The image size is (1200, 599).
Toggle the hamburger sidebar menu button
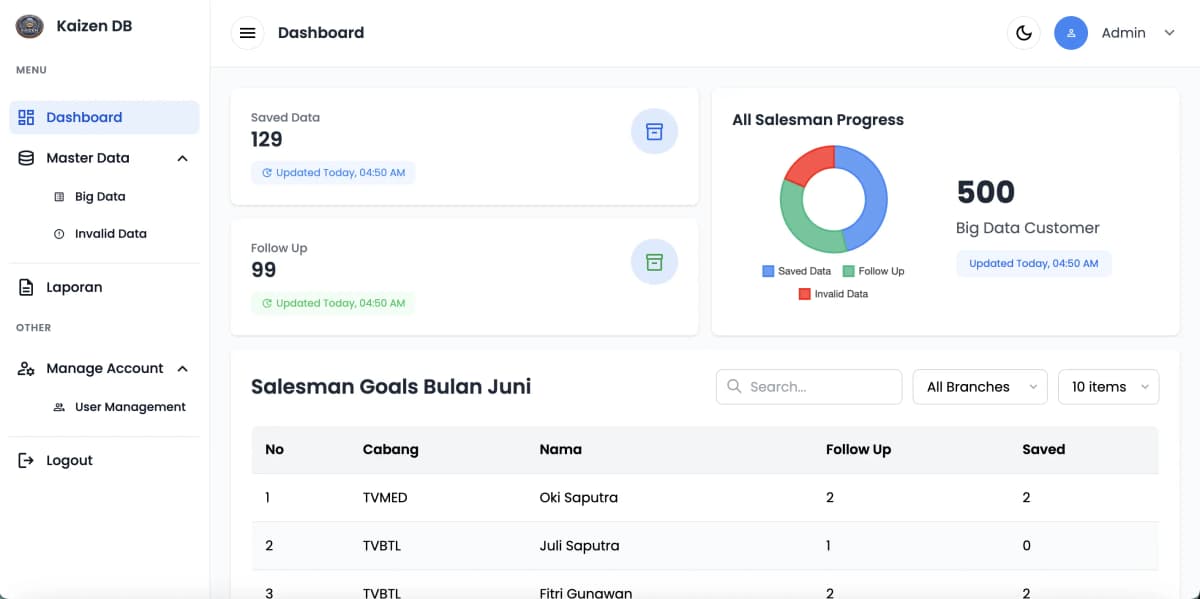248,33
